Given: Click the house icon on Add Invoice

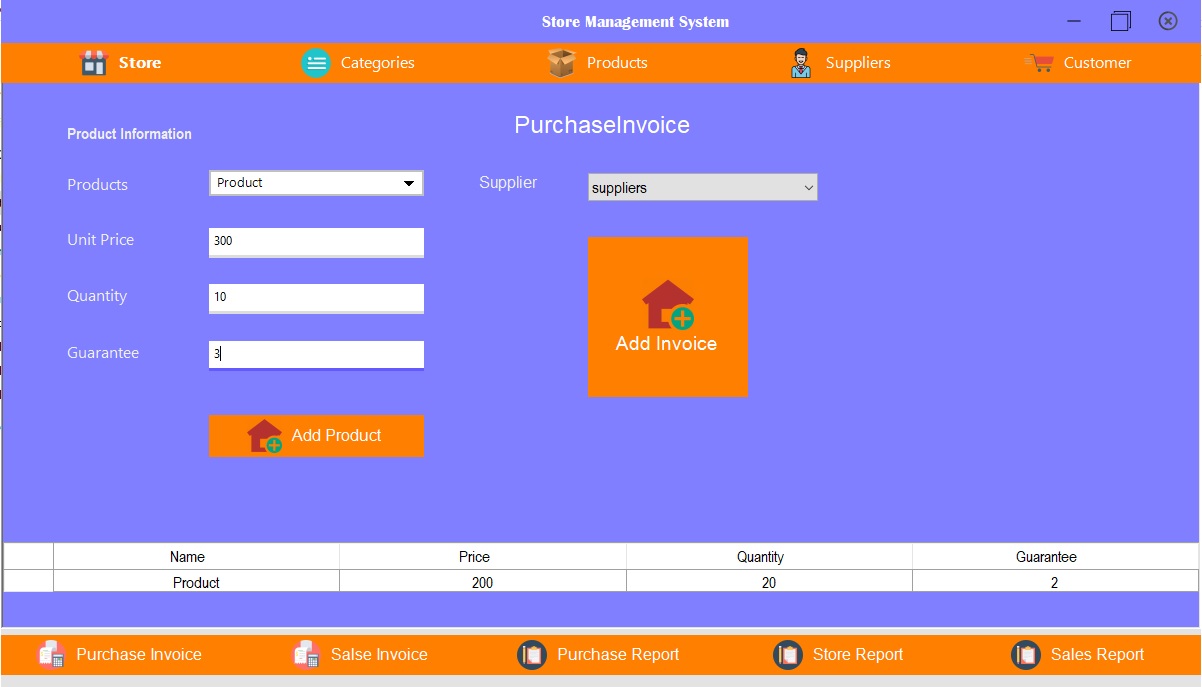Looking at the screenshot, I should tap(668, 305).
